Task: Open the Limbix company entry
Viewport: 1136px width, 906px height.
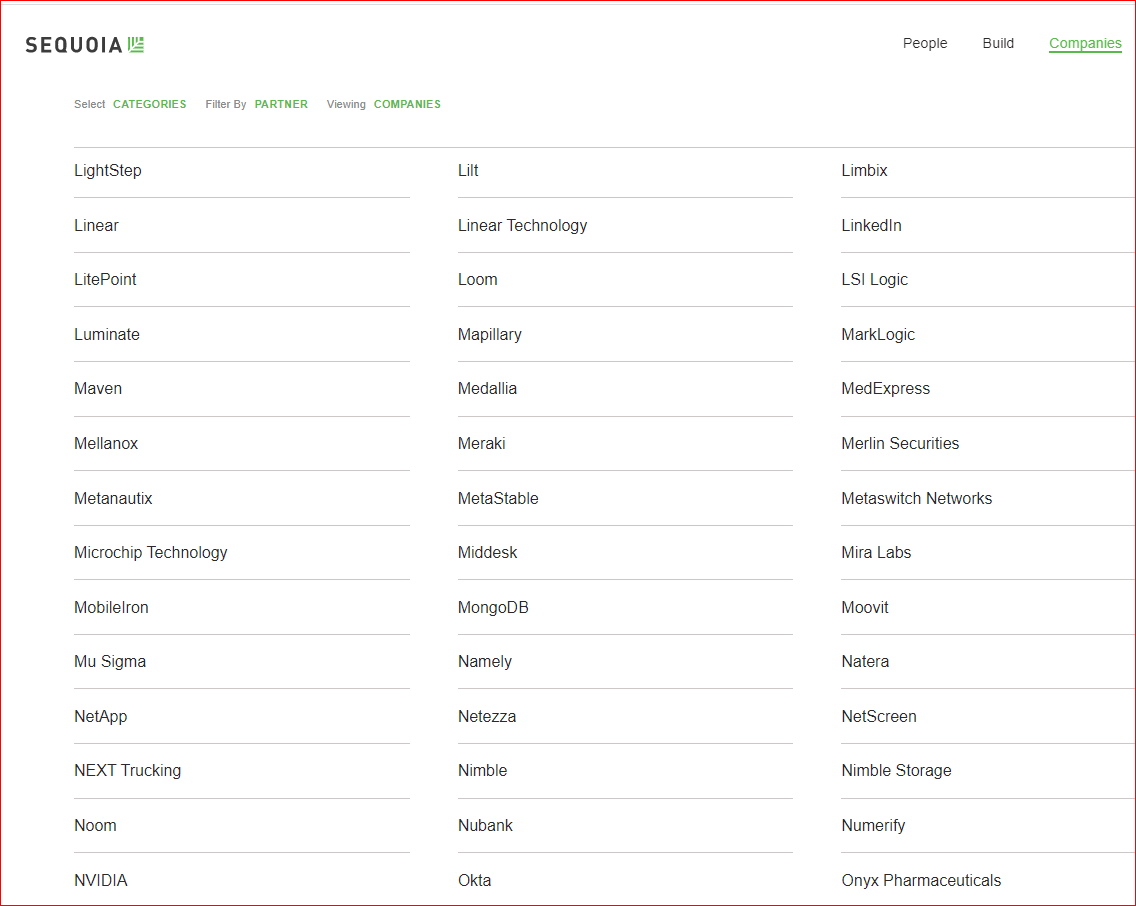Action: pos(864,171)
